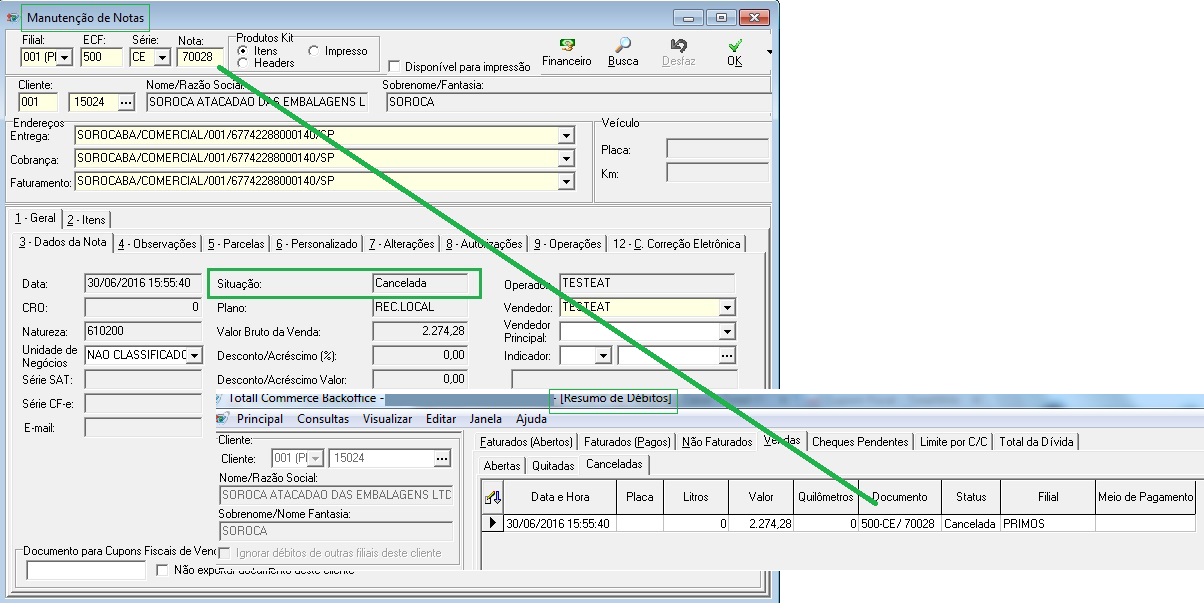1204x612 pixels.
Task: Enable Disponível para impressão checkbox
Action: (394, 67)
